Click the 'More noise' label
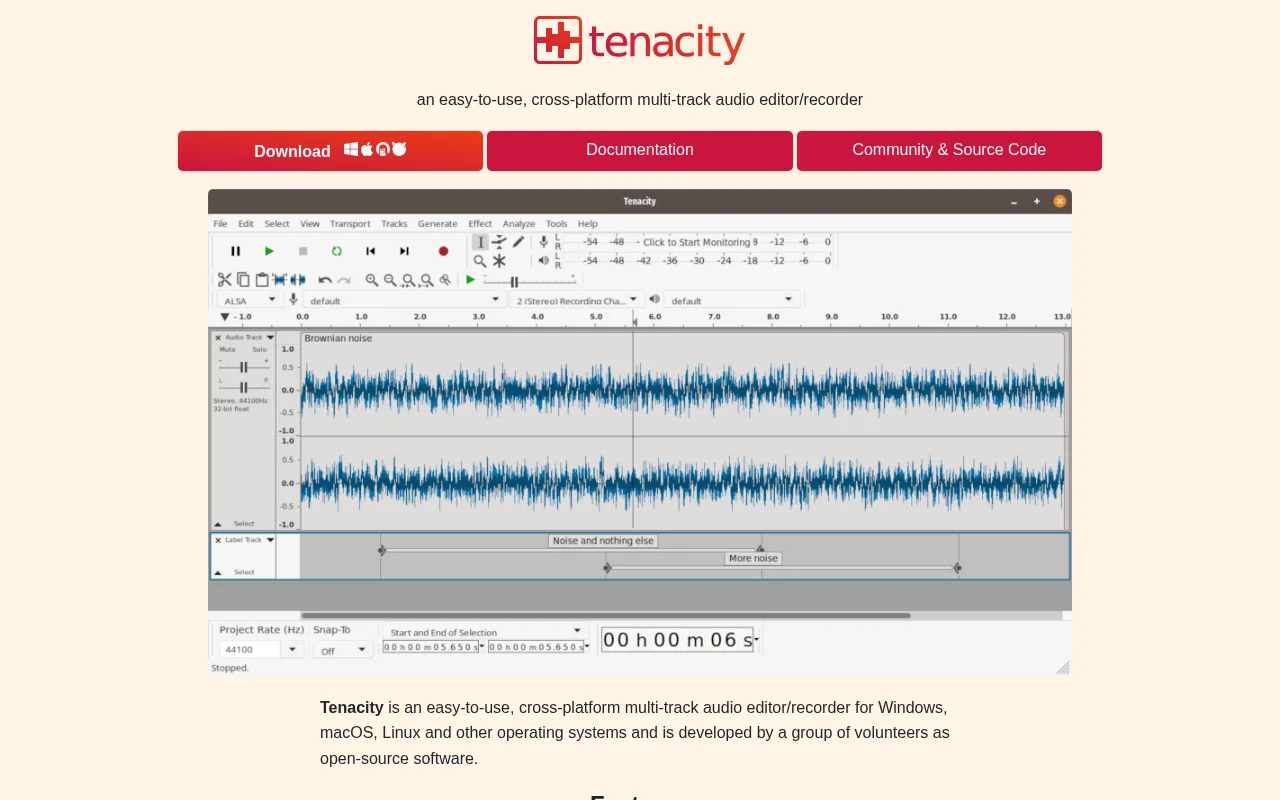 753,558
